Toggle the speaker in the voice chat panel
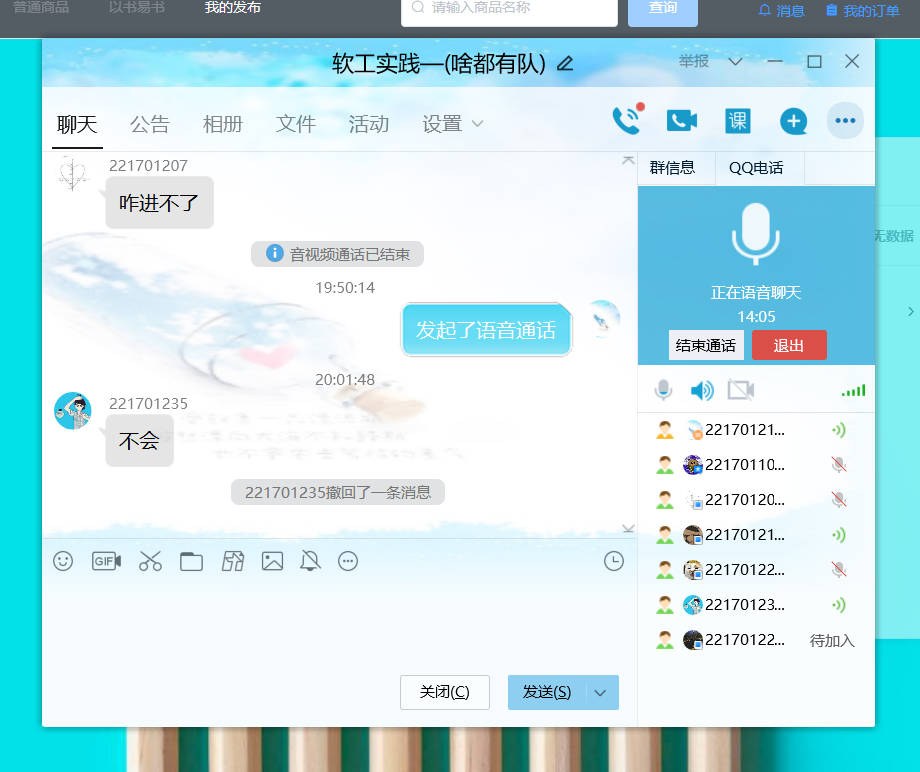The image size is (920, 772). 701,390
